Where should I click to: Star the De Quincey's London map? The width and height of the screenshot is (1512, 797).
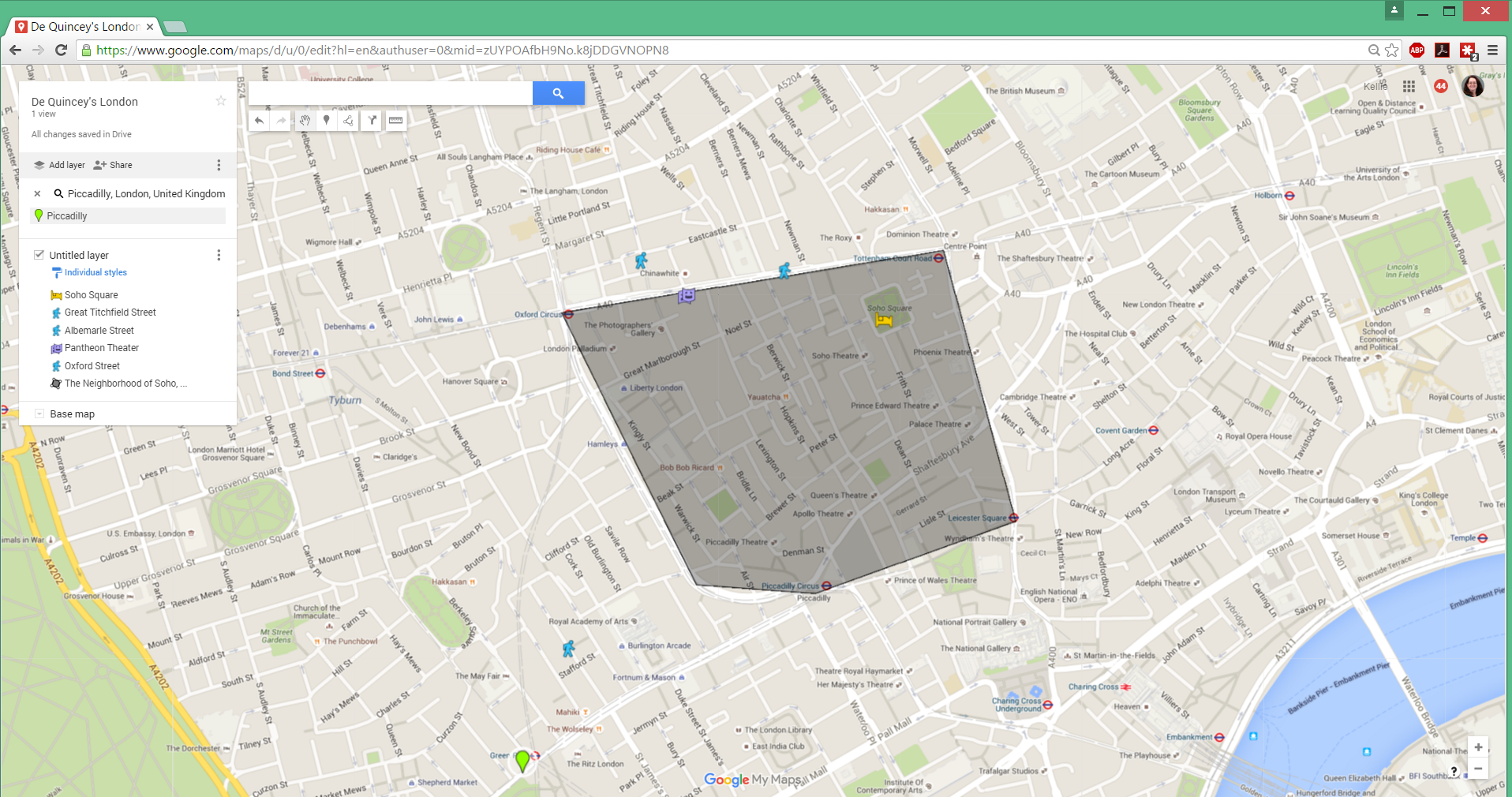(221, 101)
